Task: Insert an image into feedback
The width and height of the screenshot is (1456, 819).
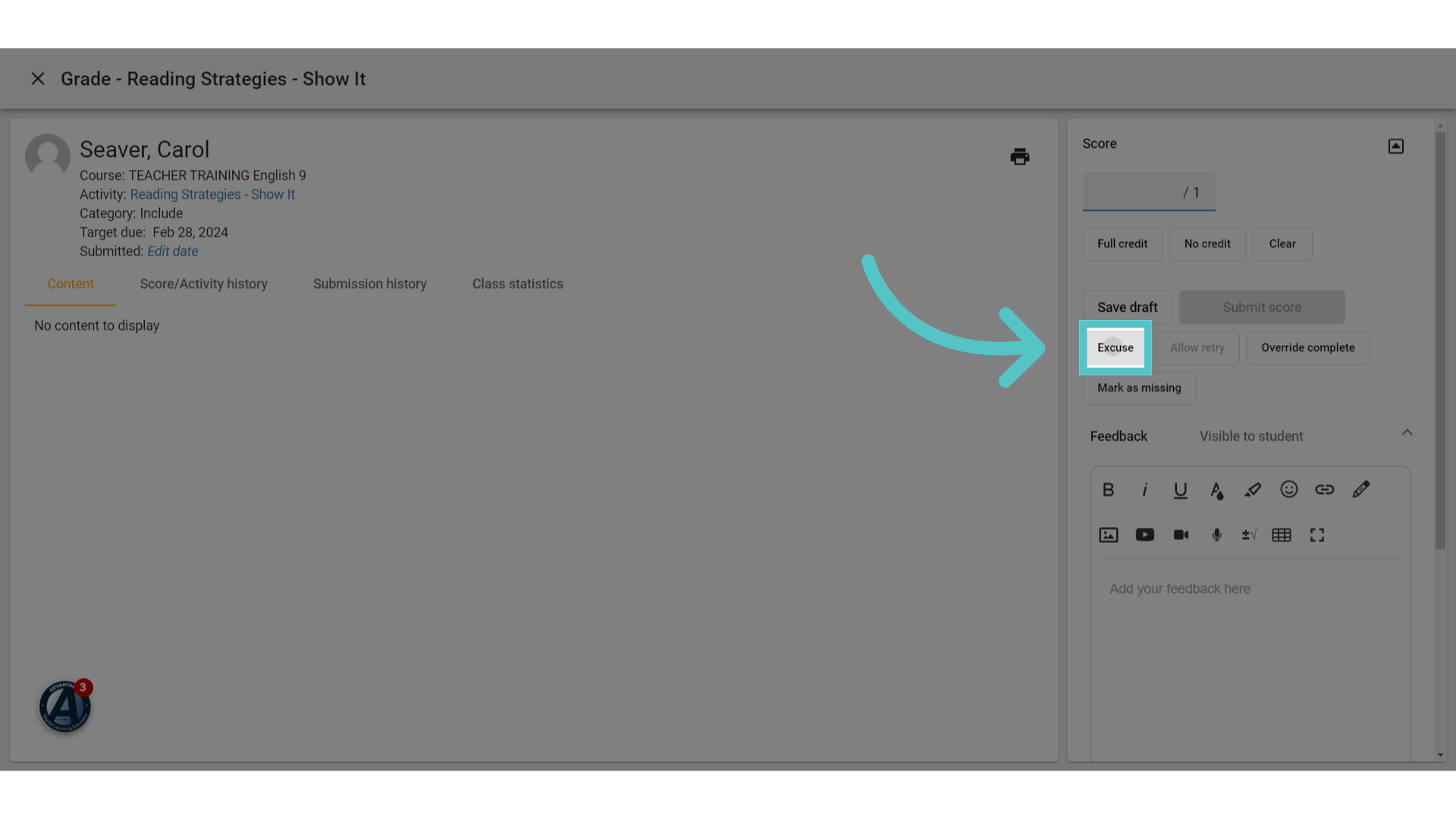Action: tap(1109, 535)
